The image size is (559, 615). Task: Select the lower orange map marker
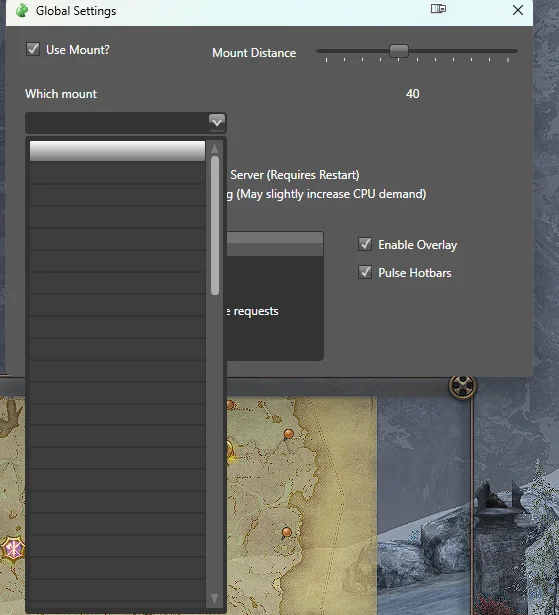pos(287,532)
